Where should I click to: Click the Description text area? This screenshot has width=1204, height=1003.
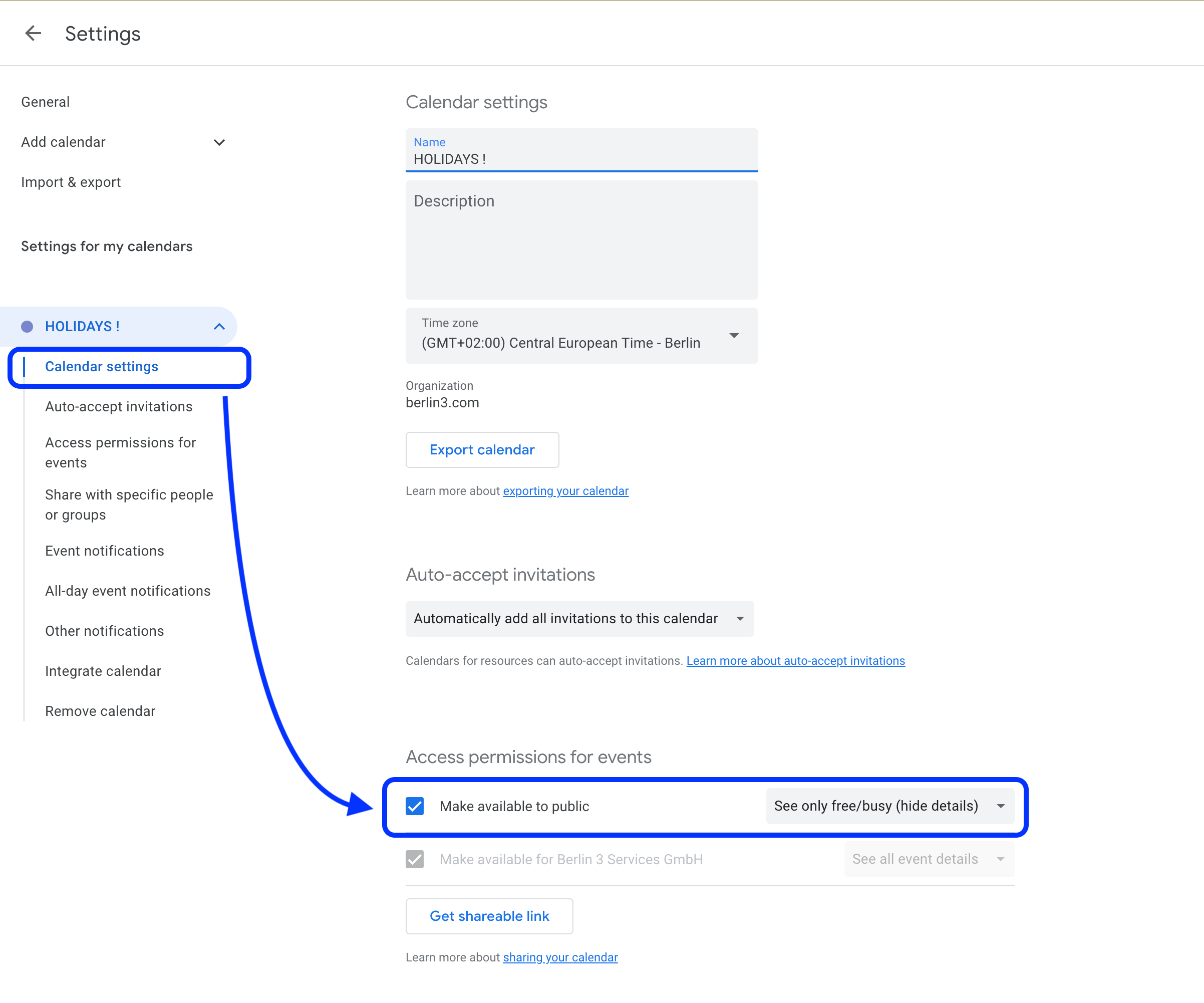coord(581,241)
